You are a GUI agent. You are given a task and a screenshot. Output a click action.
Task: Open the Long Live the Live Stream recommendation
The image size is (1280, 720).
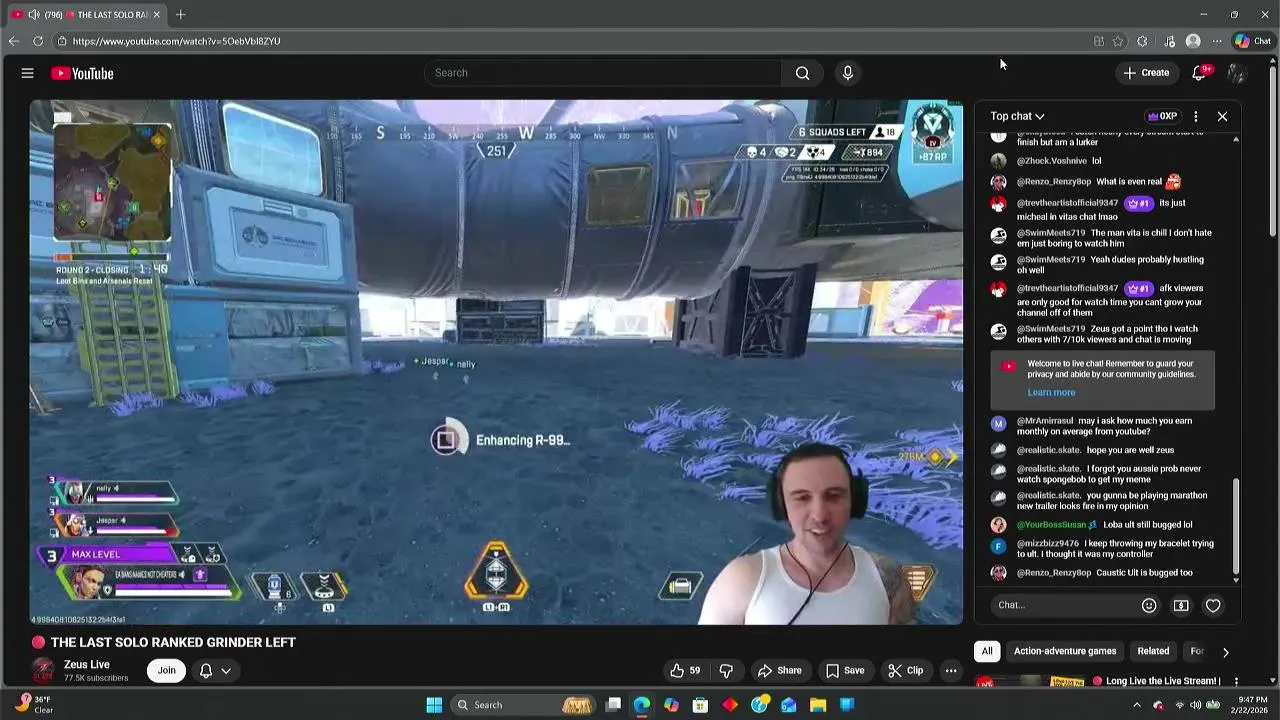1163,681
